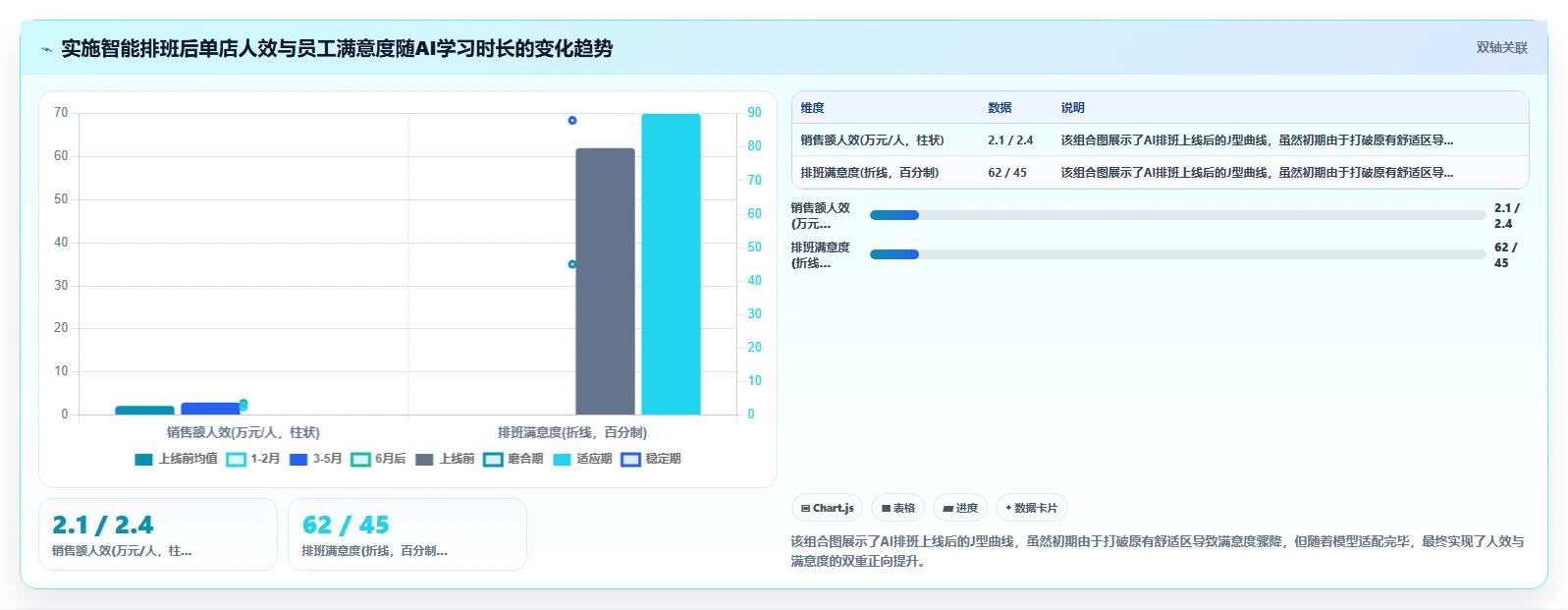1568x610 pixels.
Task: Click the left axis value 70
Action: coord(61,113)
